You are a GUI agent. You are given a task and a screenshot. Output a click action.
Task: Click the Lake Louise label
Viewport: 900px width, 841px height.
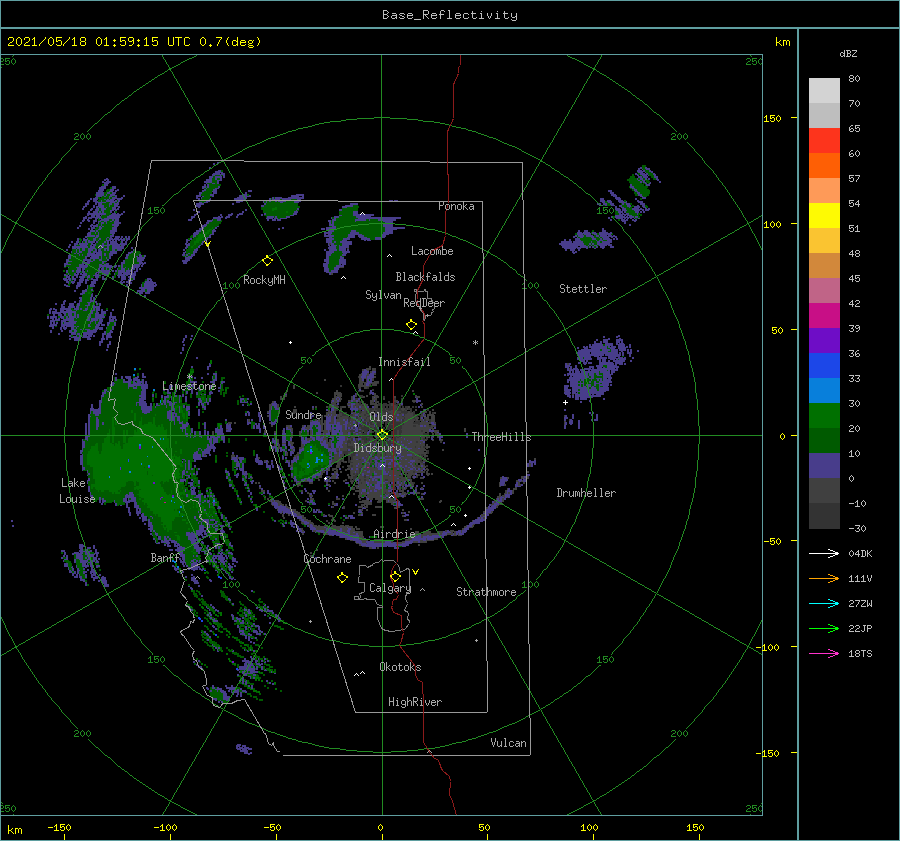click(x=77, y=491)
